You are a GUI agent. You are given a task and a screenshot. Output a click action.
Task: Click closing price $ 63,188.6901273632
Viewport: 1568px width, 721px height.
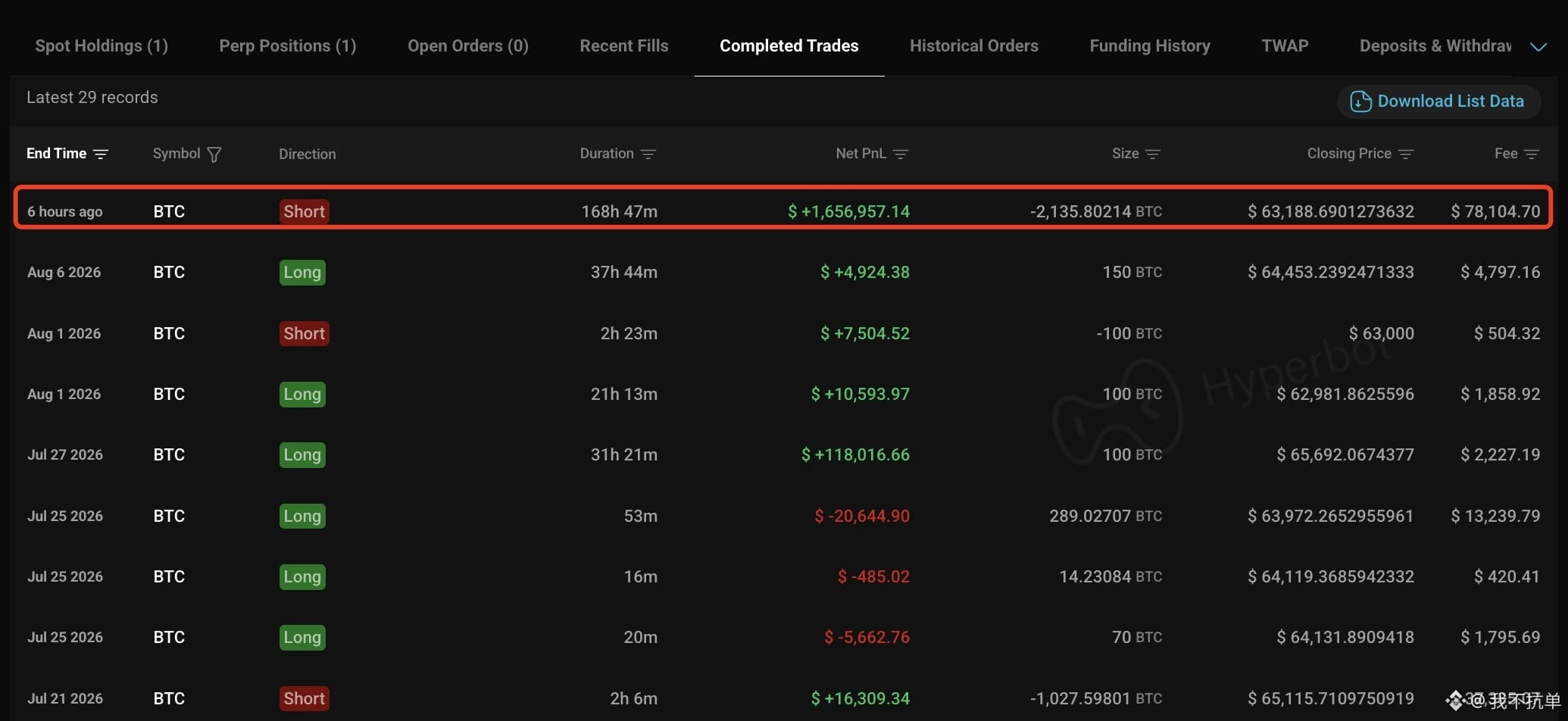[x=1331, y=211]
